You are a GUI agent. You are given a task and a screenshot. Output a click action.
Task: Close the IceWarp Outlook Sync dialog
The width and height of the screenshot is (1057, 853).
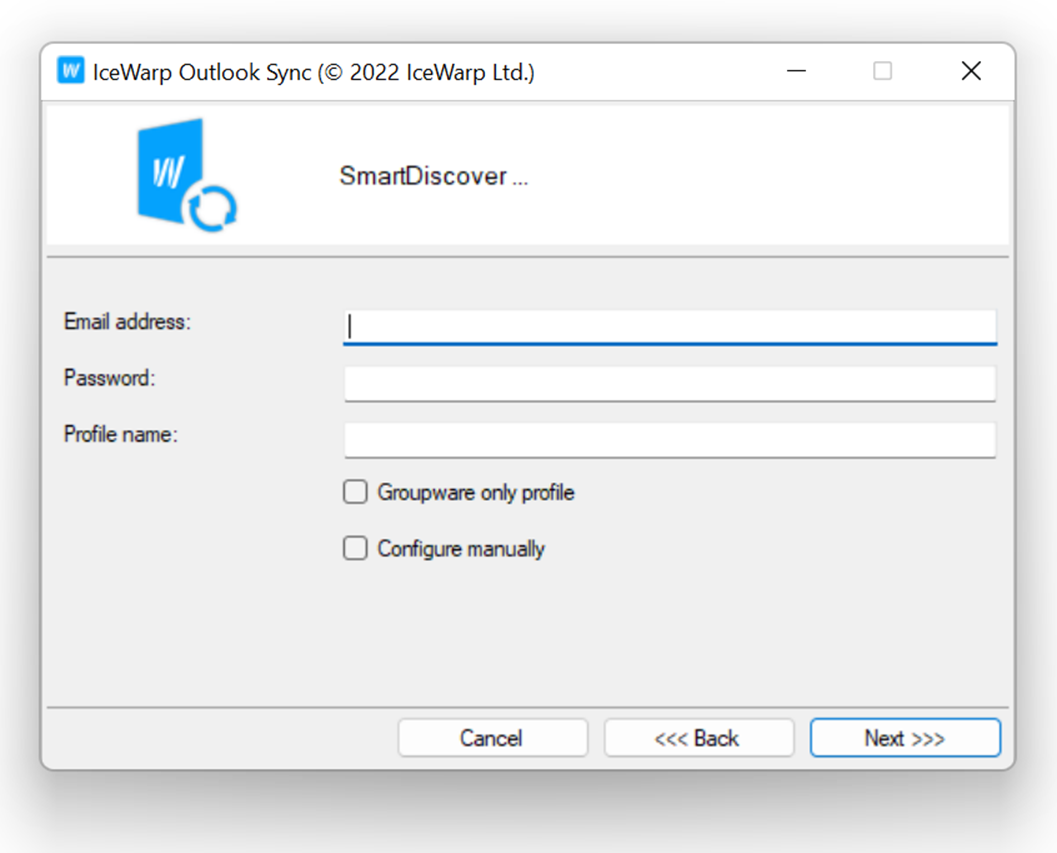(x=971, y=71)
